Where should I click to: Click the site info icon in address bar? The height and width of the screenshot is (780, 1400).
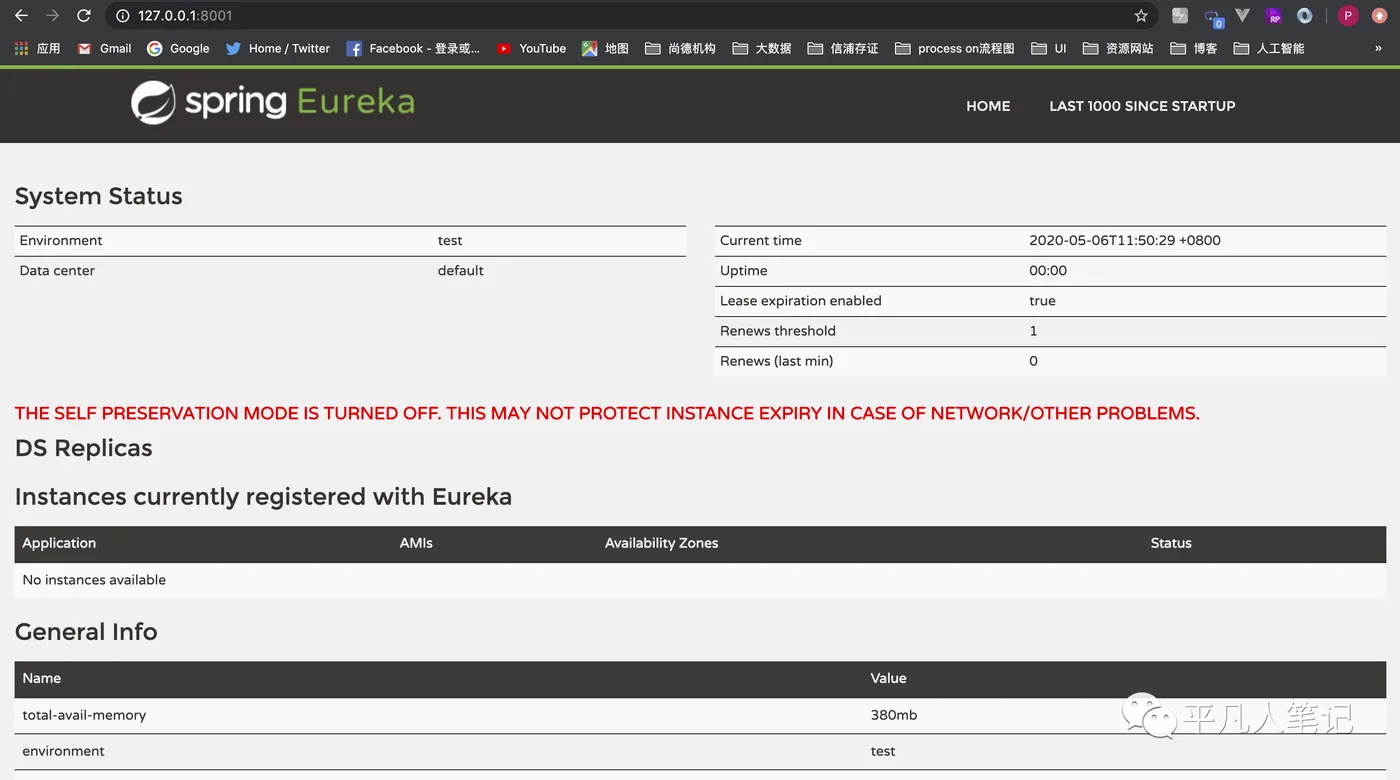[122, 16]
